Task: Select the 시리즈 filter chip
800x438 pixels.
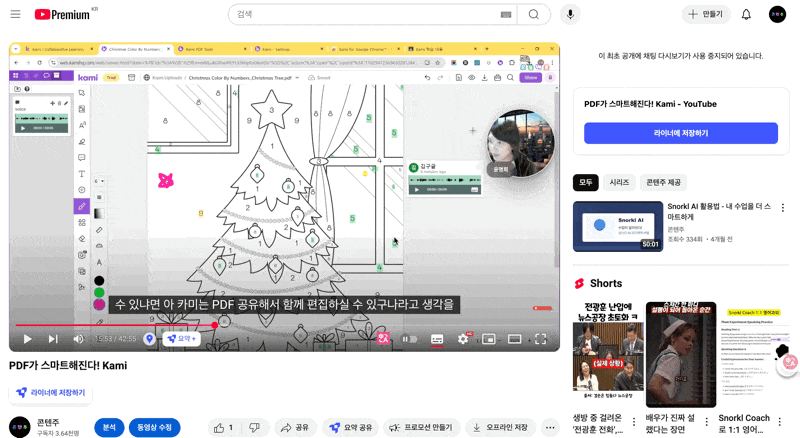Action: pyautogui.click(x=619, y=182)
